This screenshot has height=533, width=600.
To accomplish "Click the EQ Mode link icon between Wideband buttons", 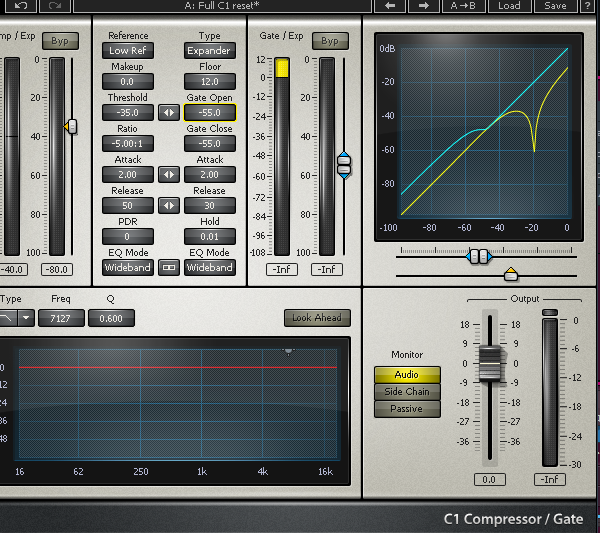I will 169,267.
